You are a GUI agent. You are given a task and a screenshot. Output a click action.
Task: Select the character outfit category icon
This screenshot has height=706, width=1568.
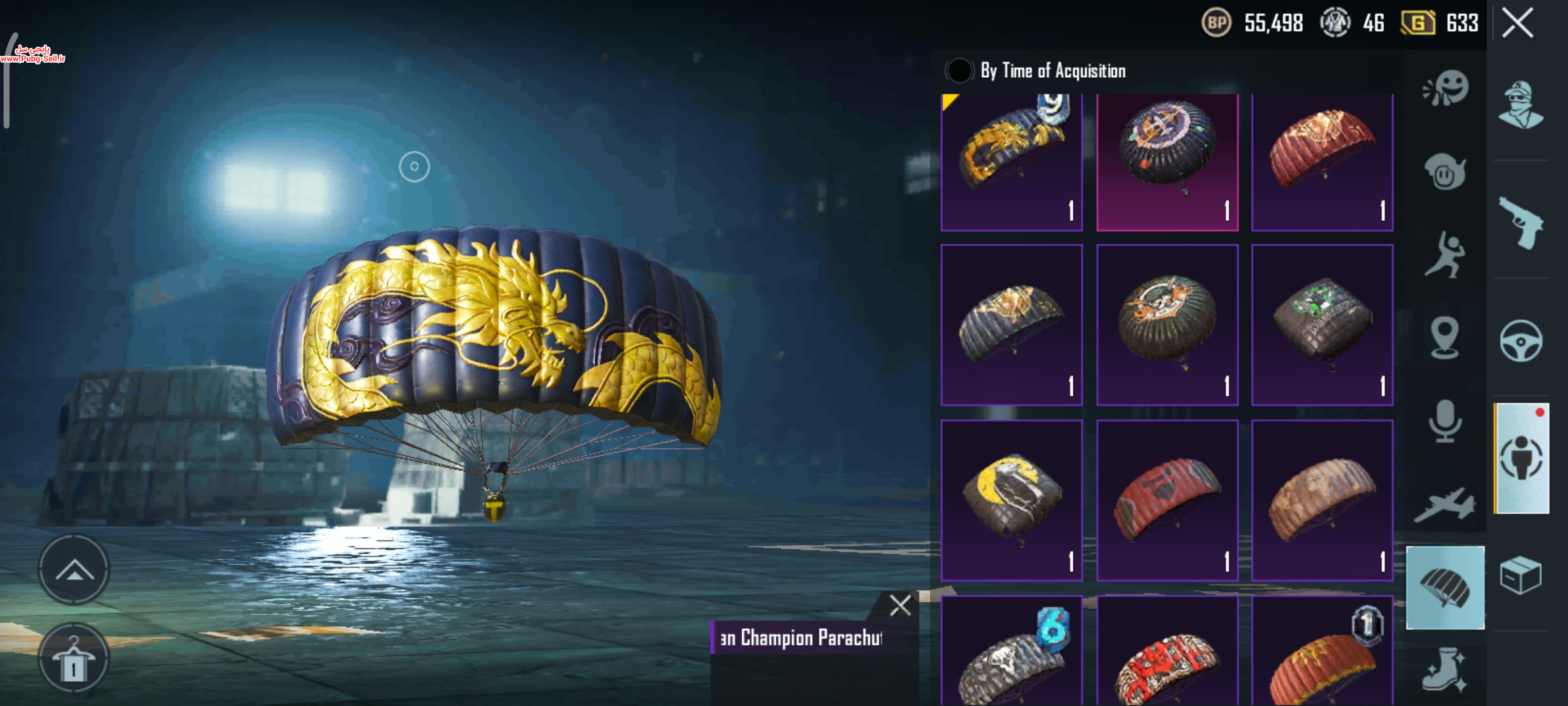(x=1521, y=105)
